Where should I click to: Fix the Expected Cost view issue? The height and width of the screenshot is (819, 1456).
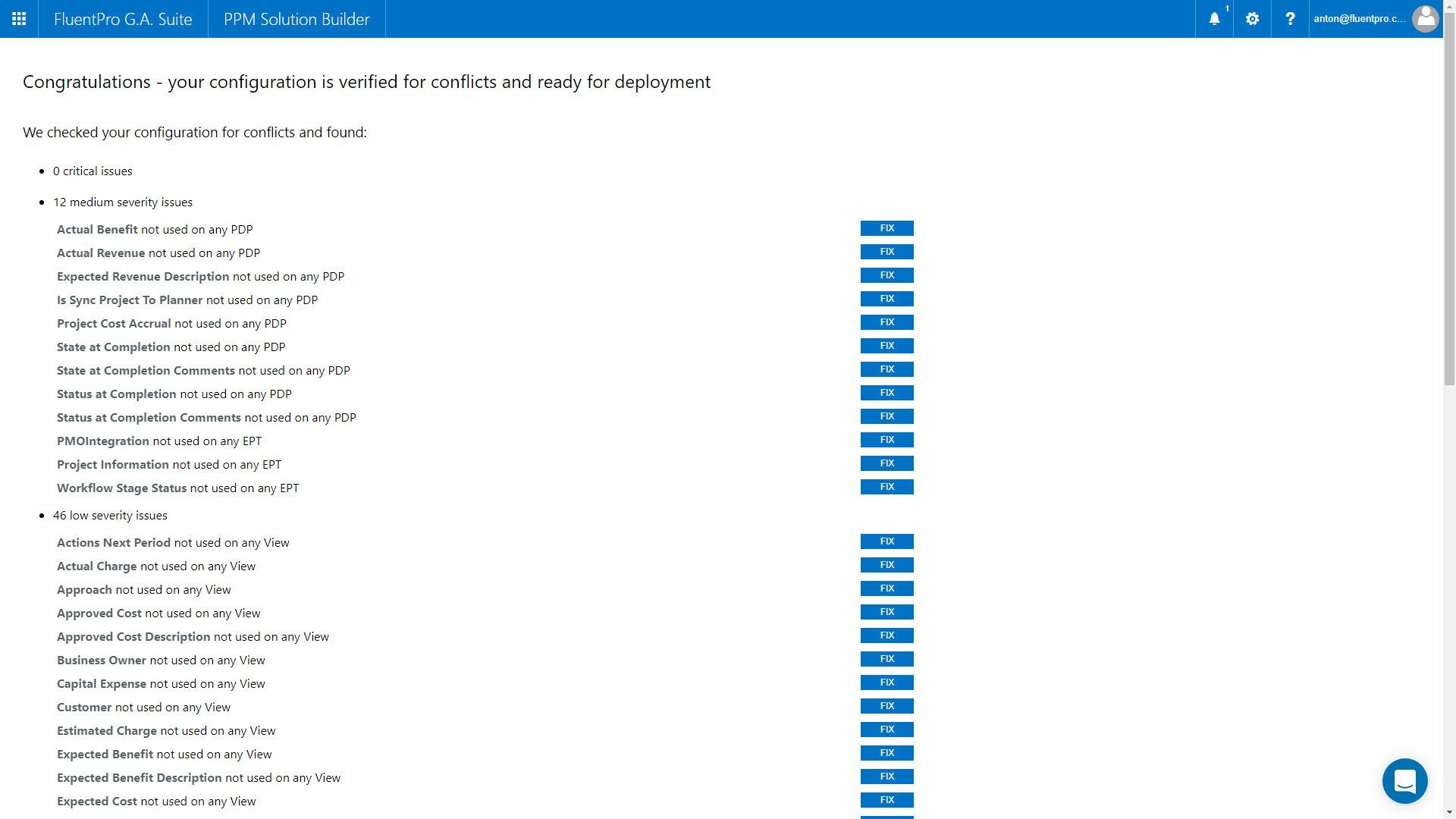[886, 799]
